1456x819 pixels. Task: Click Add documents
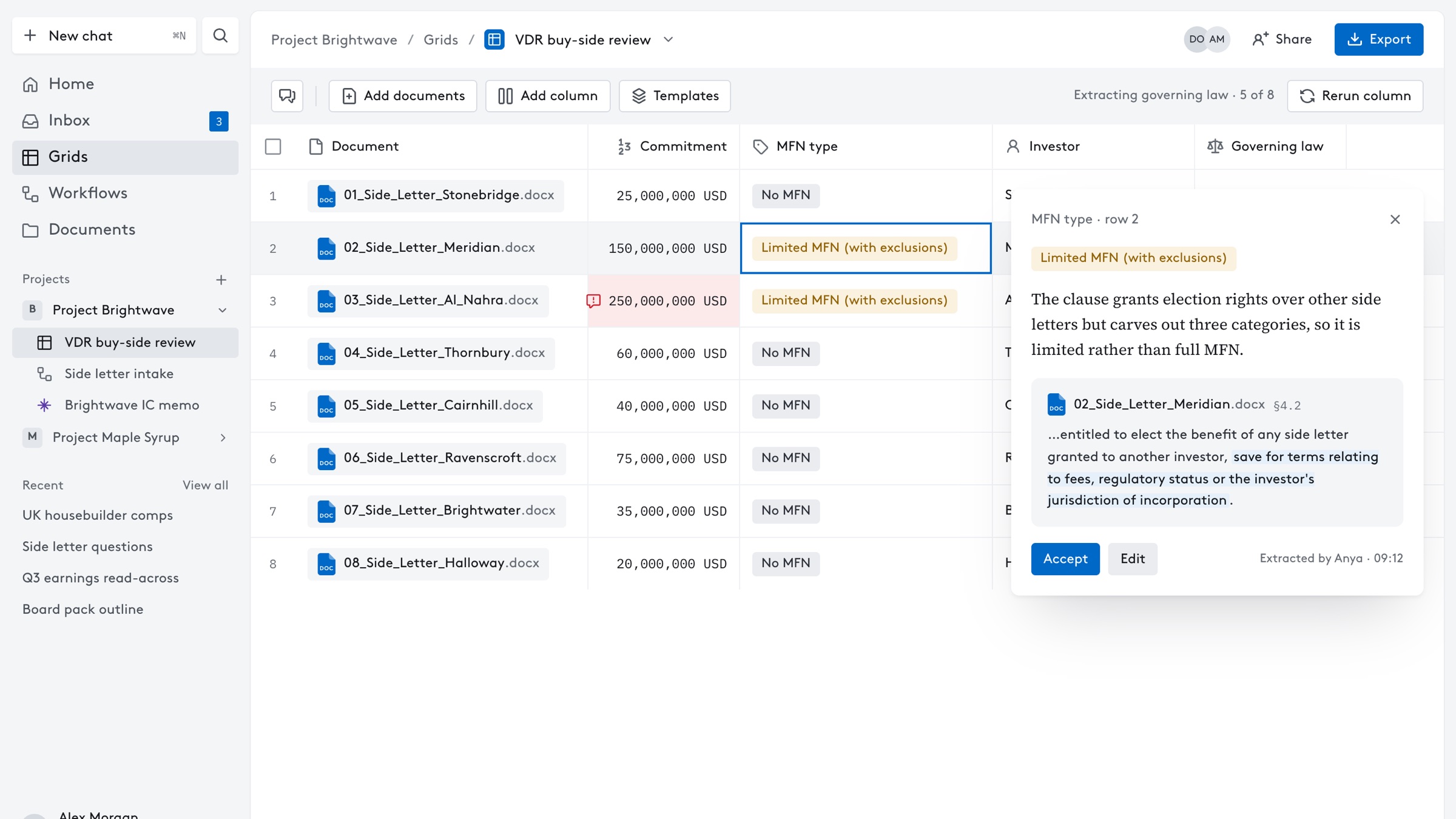pos(403,96)
